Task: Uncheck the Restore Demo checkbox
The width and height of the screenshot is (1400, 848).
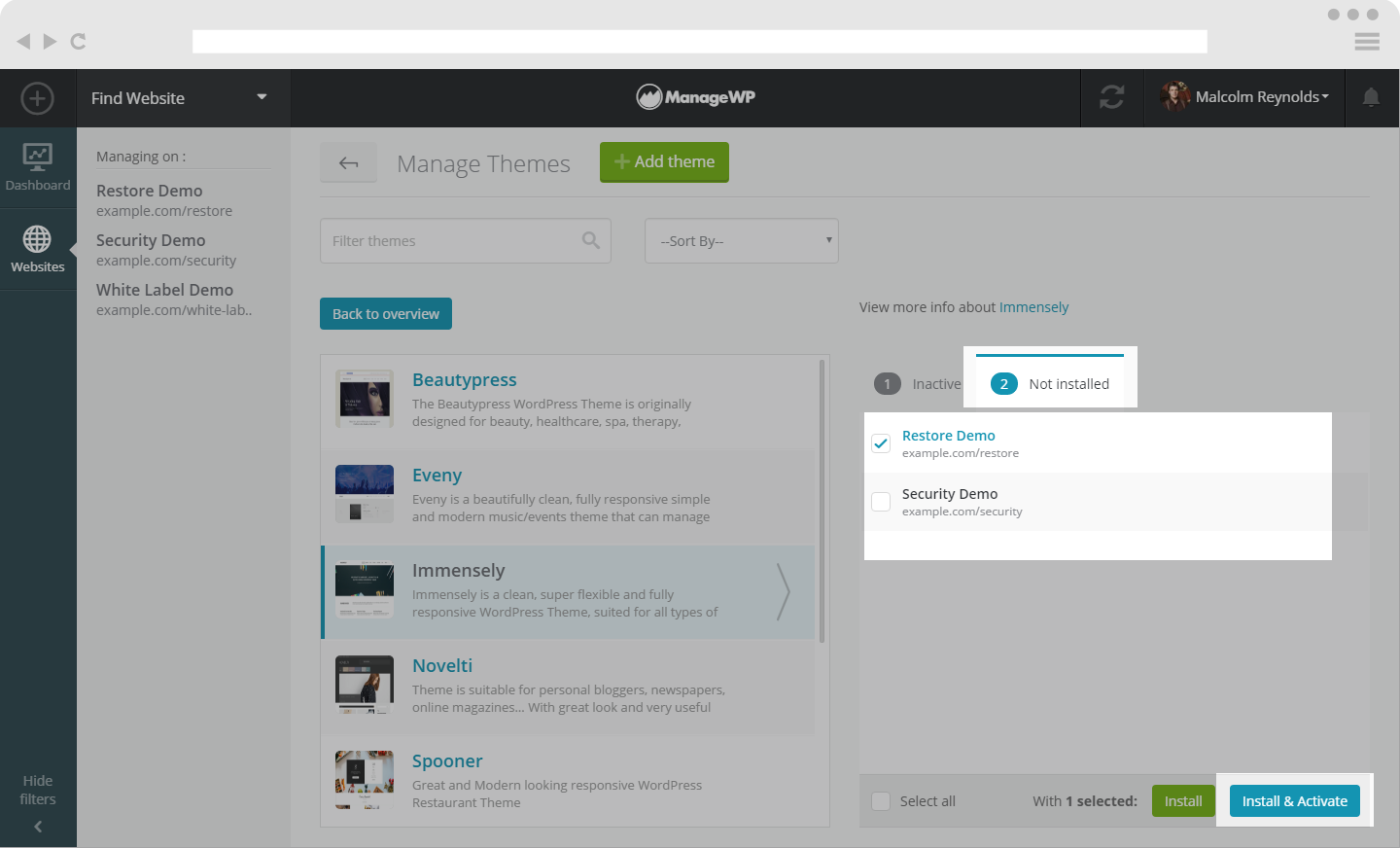Action: click(x=881, y=442)
